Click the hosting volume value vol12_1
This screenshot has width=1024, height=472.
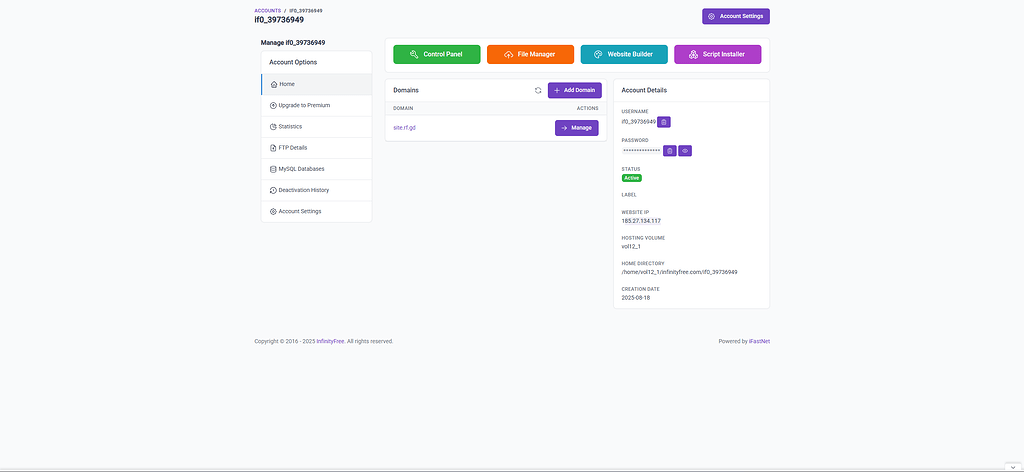631,246
